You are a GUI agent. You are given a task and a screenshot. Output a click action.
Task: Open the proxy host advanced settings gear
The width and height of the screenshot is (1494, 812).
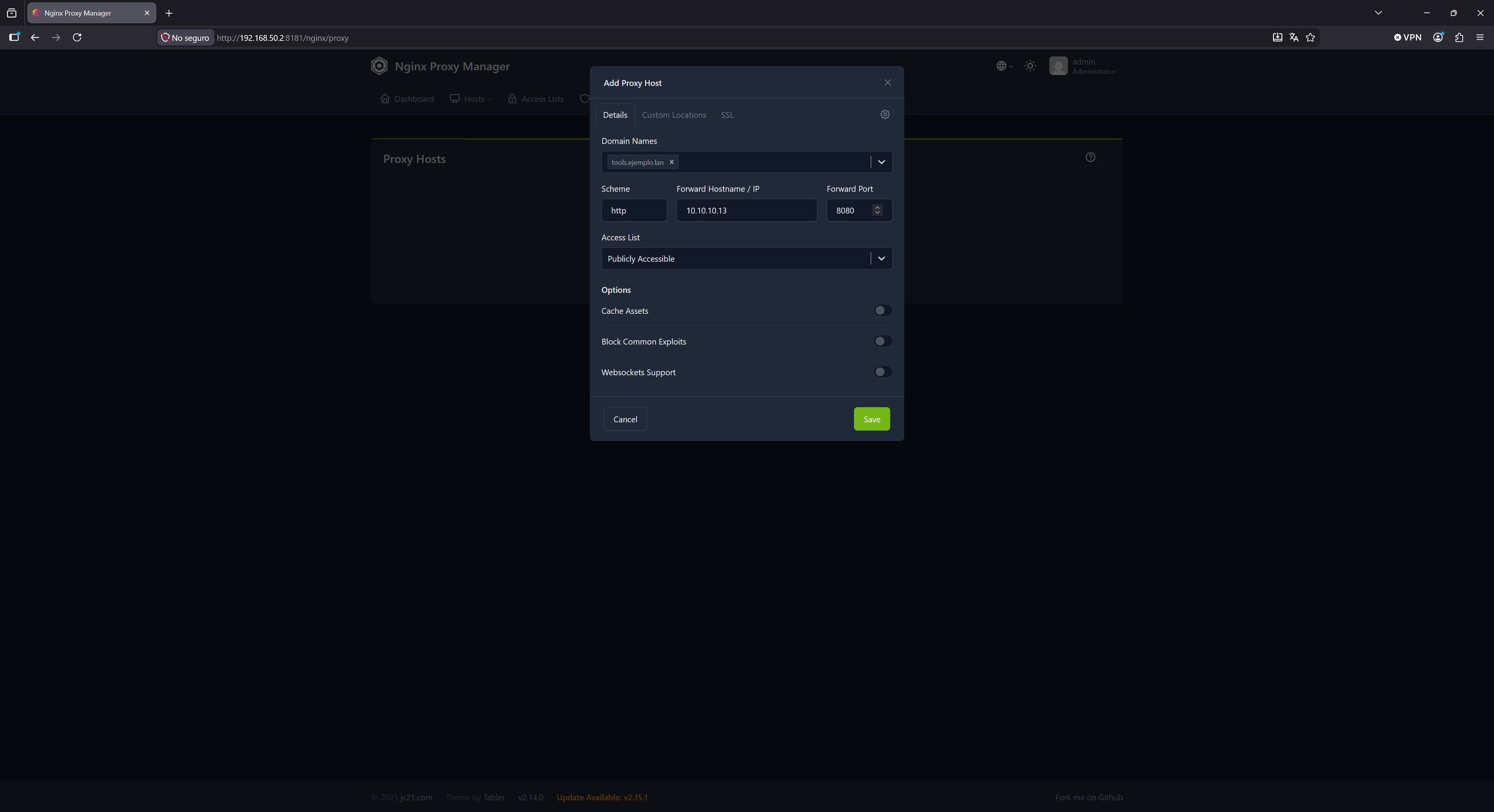point(885,115)
